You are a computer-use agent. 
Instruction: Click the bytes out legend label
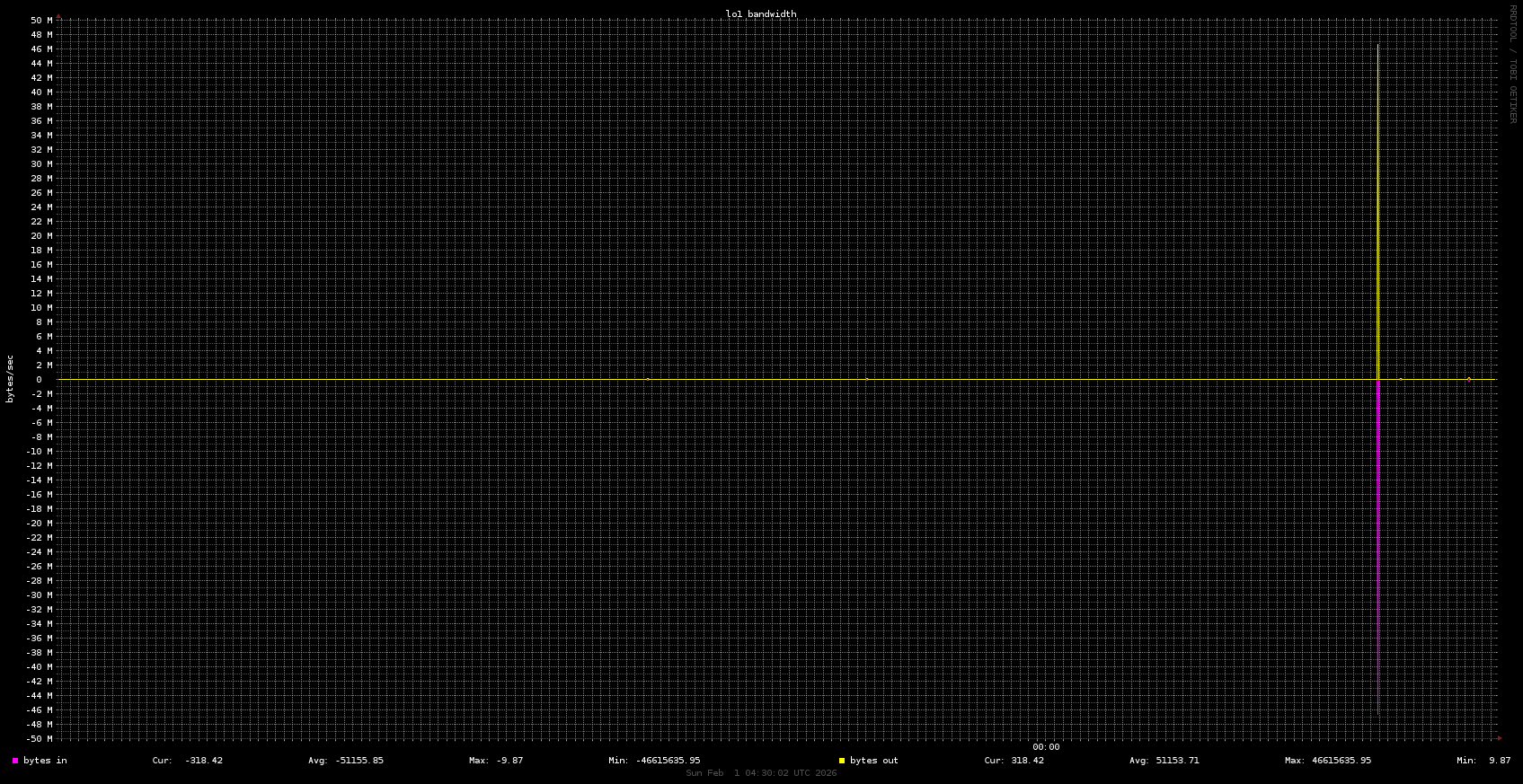point(873,761)
